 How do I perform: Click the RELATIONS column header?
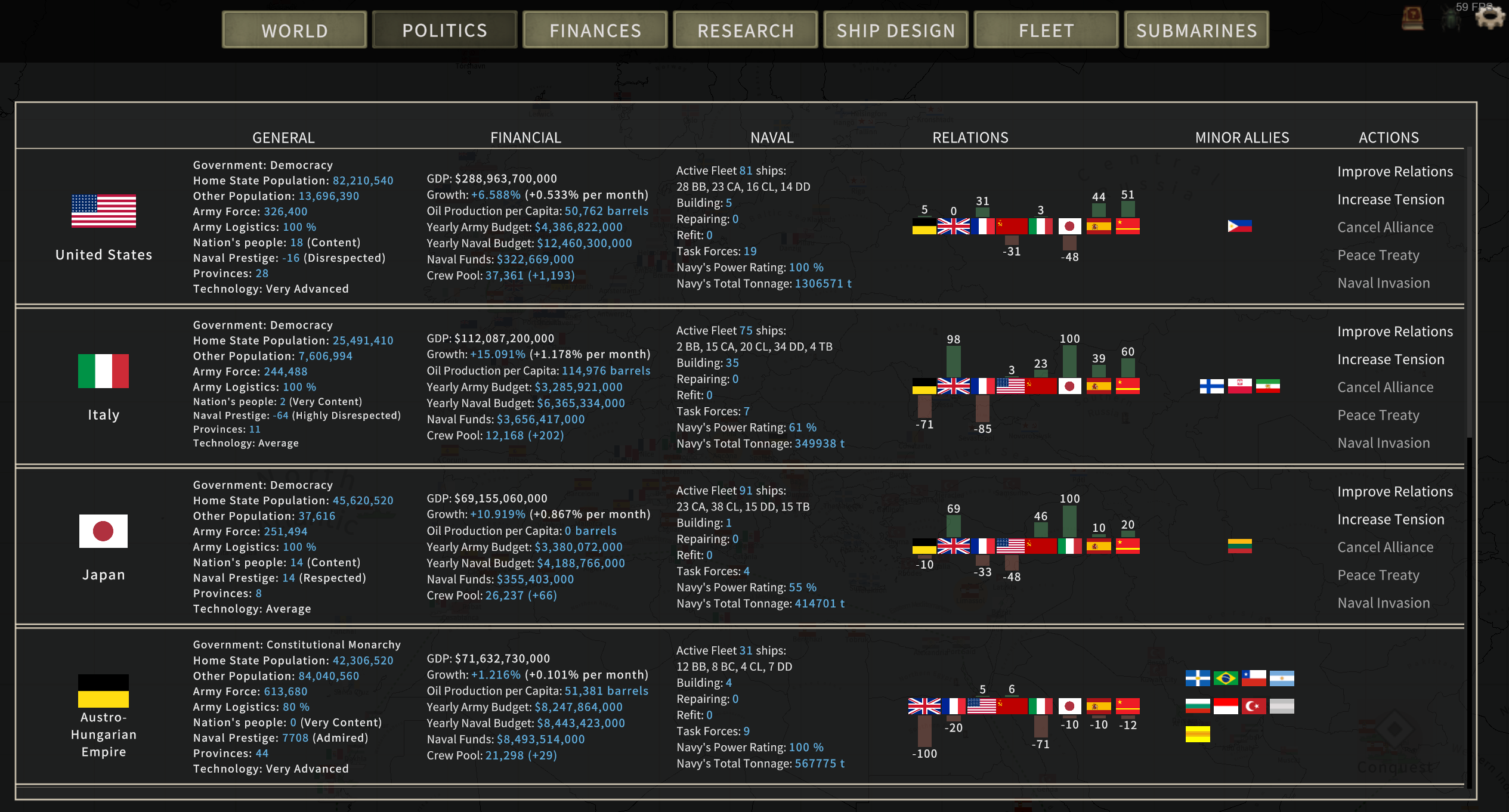[x=970, y=138]
